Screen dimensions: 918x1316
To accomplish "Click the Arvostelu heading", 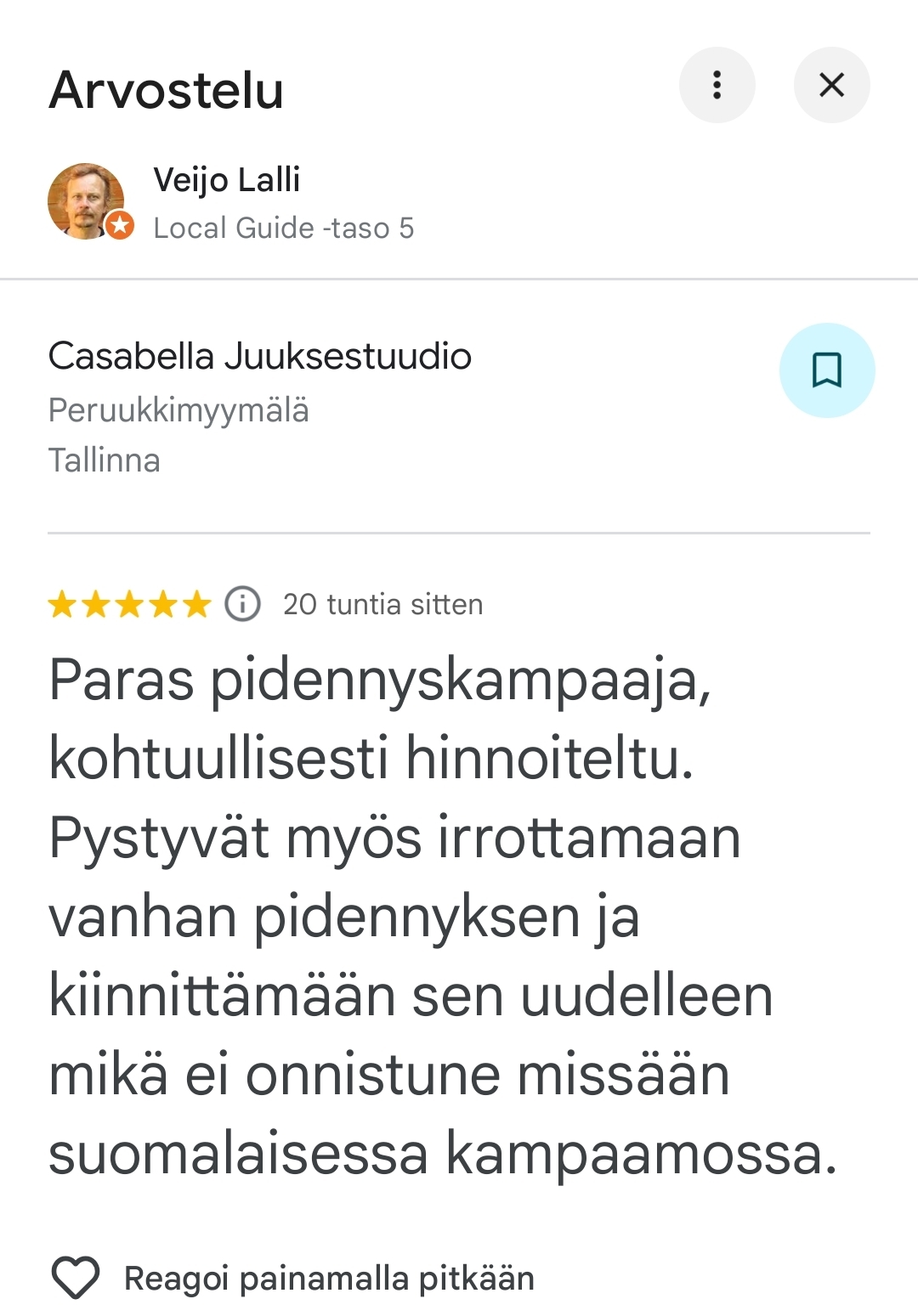I will [166, 90].
